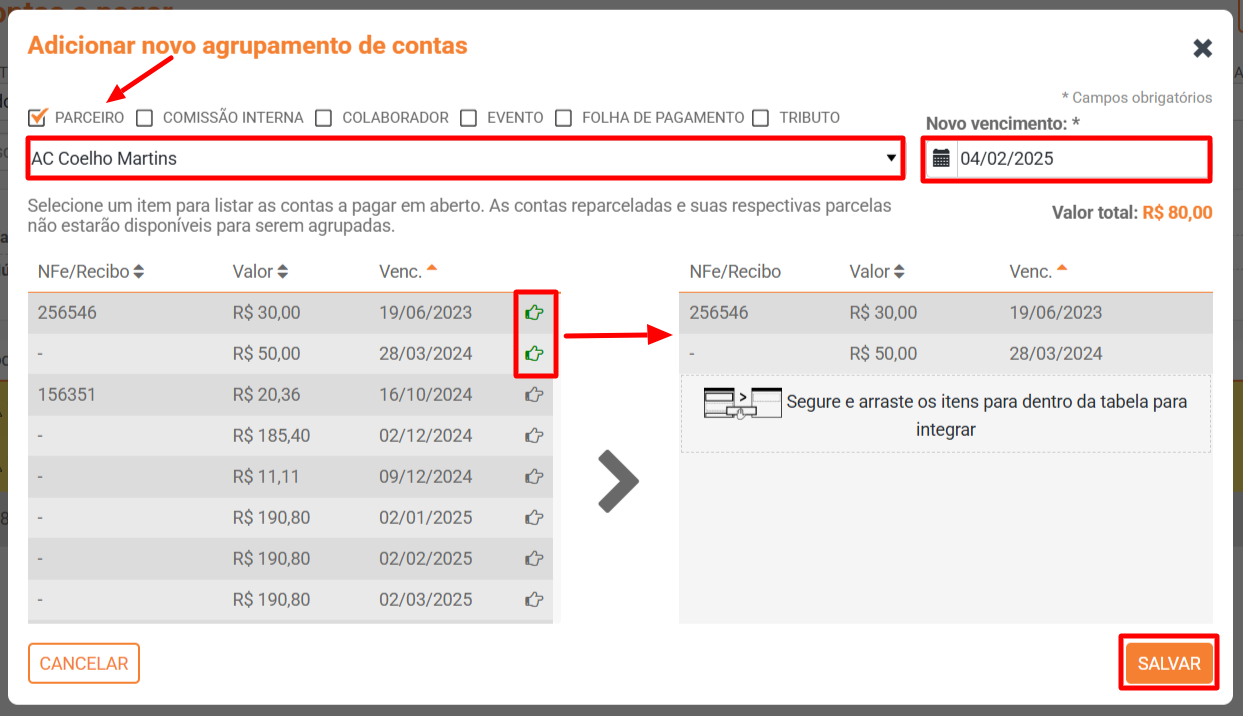Click hand icon on R$ 185,40 row
Image resolution: width=1243 pixels, height=716 pixels.
point(534,436)
